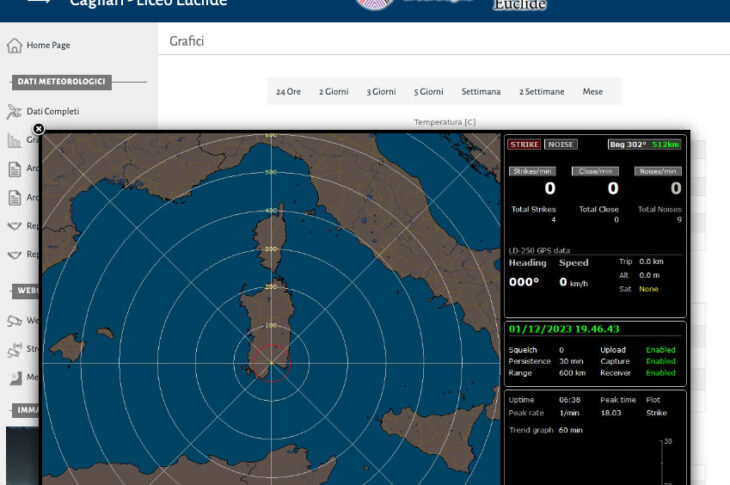Click the Upload Enabled status
The width and height of the screenshot is (730, 485).
[x=661, y=350]
